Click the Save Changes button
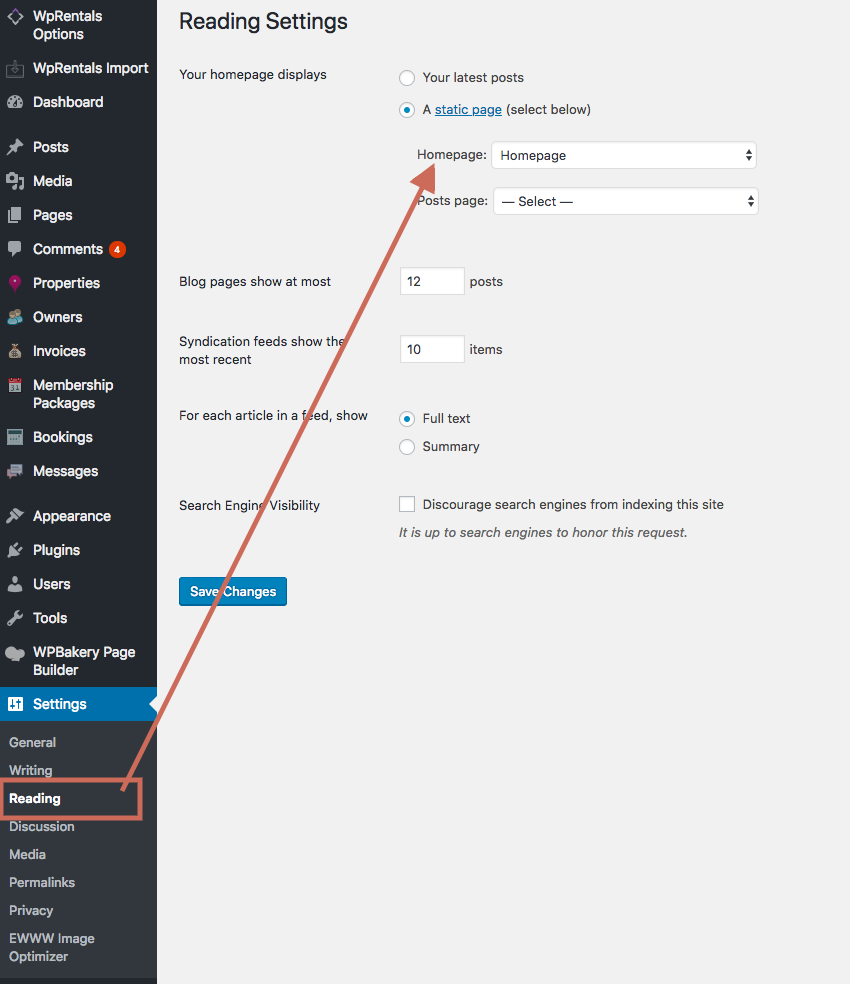Screen dimensions: 850x984 (233, 592)
